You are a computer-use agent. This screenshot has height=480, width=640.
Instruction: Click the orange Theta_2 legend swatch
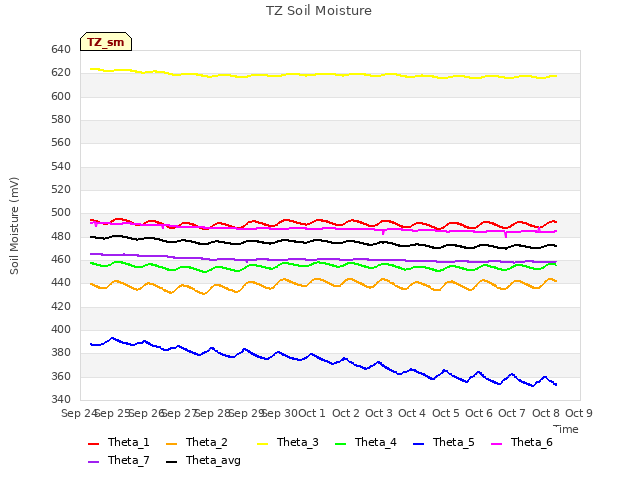click(171, 443)
